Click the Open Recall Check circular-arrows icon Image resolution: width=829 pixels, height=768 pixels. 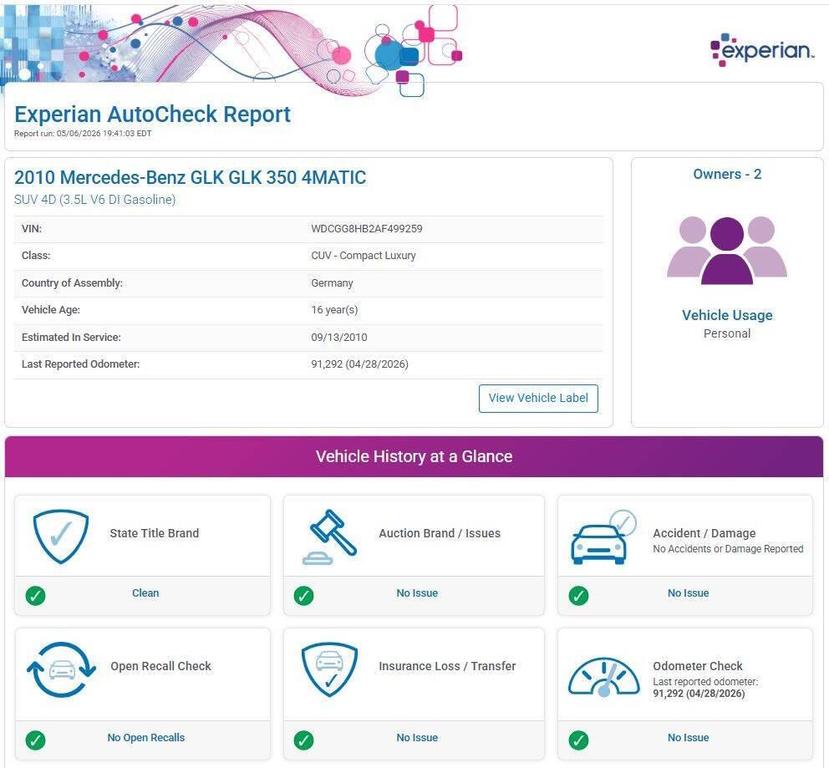click(61, 670)
